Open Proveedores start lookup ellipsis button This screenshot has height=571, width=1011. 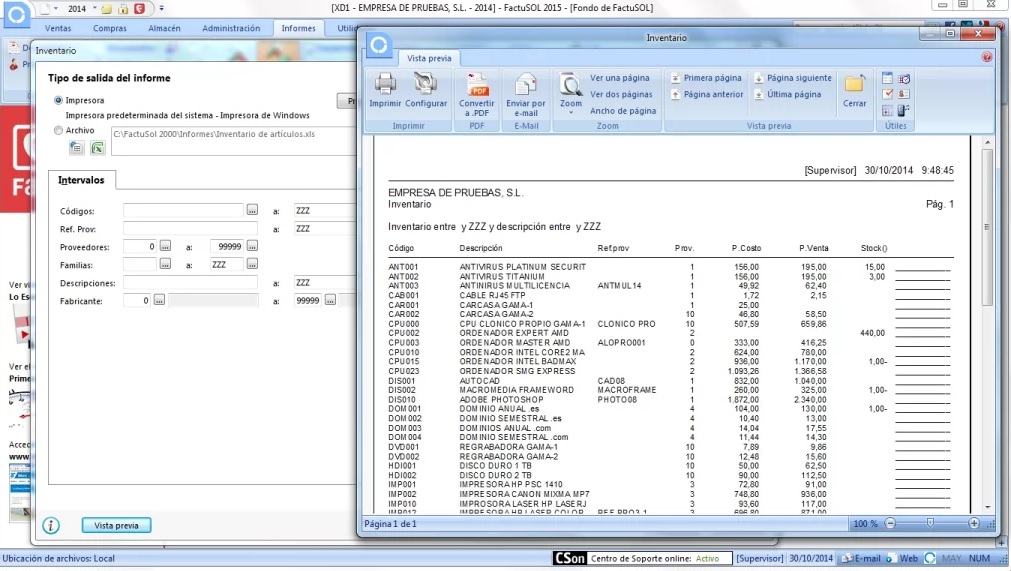pos(165,246)
